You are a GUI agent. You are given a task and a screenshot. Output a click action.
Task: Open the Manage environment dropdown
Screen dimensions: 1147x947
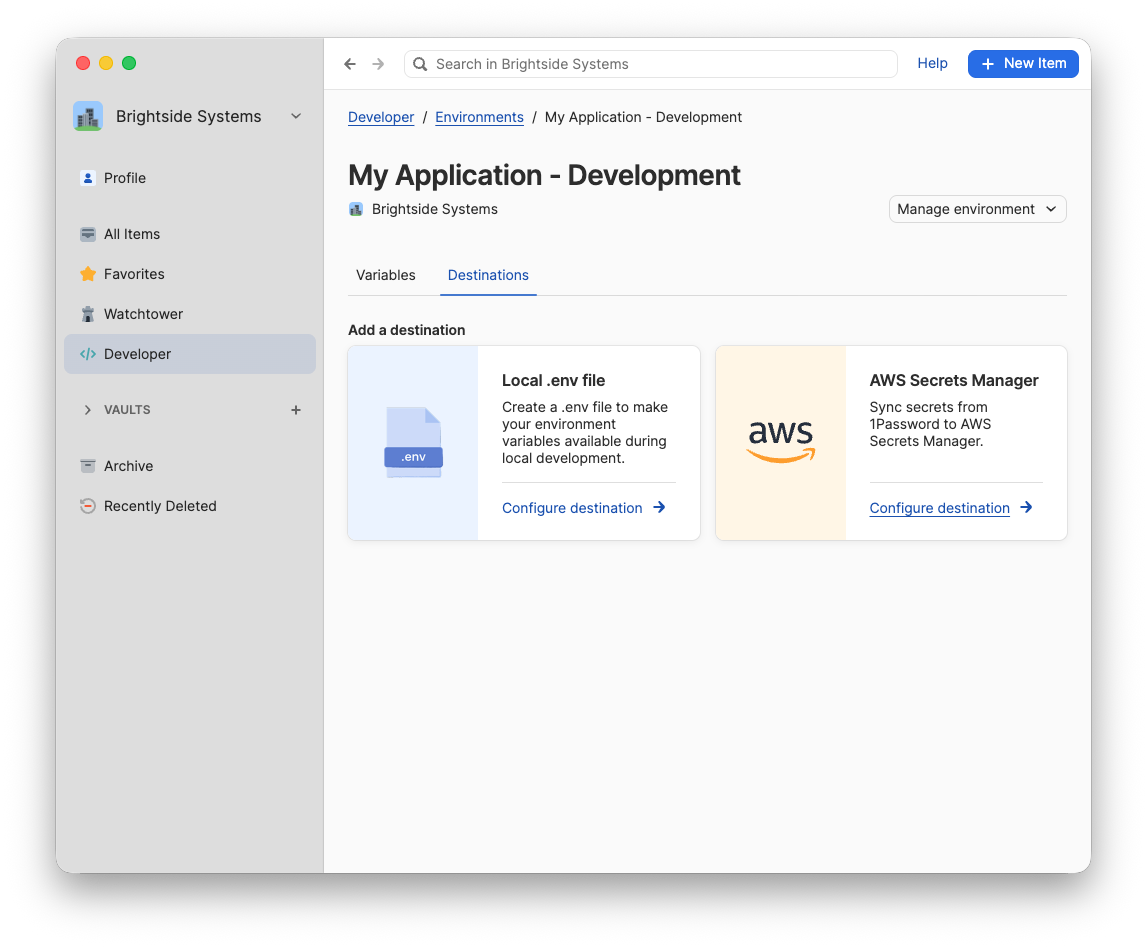977,209
